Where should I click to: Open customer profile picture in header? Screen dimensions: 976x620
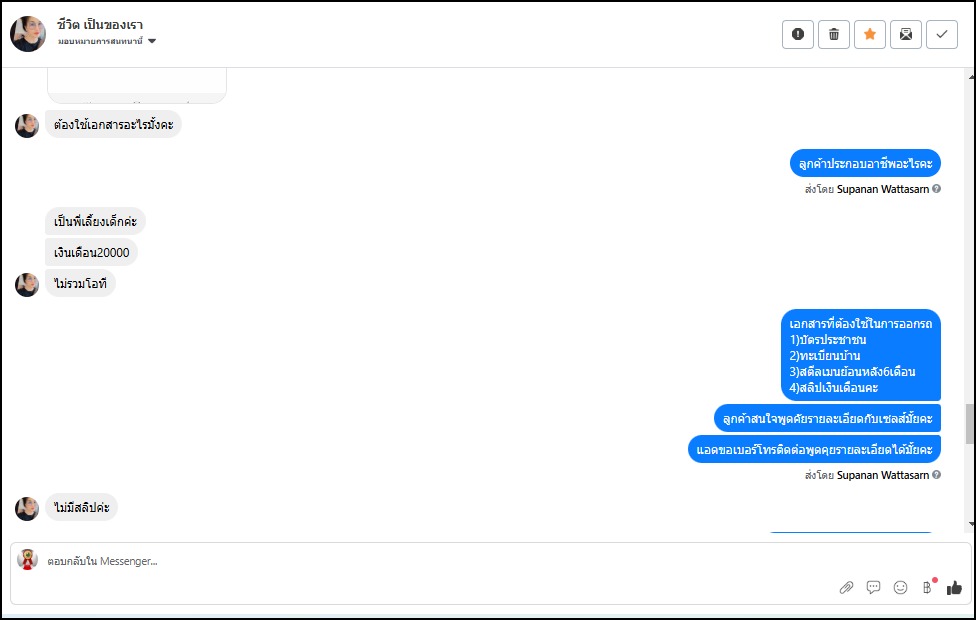tap(28, 34)
